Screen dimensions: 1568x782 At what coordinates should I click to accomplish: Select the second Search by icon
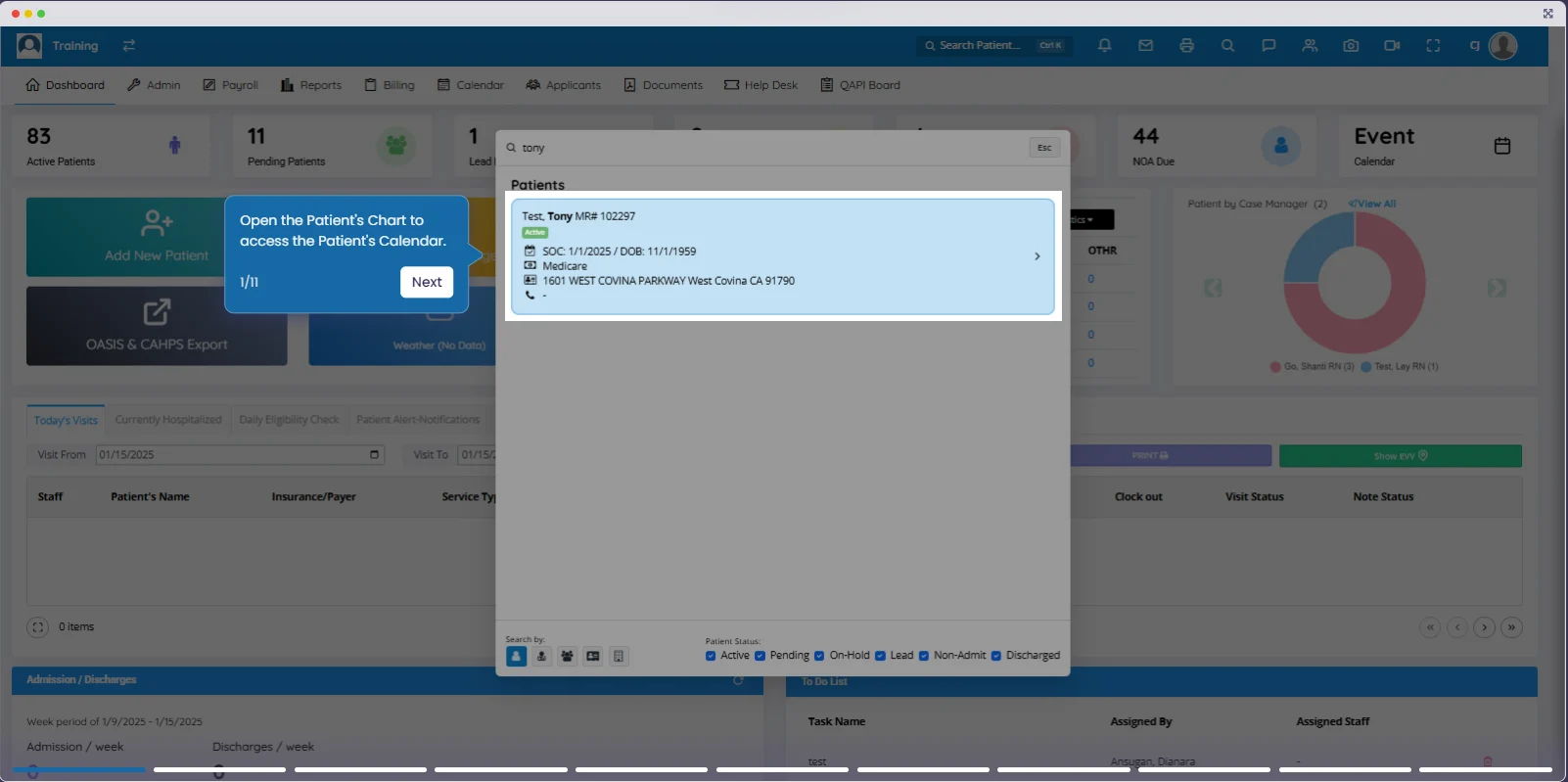541,657
